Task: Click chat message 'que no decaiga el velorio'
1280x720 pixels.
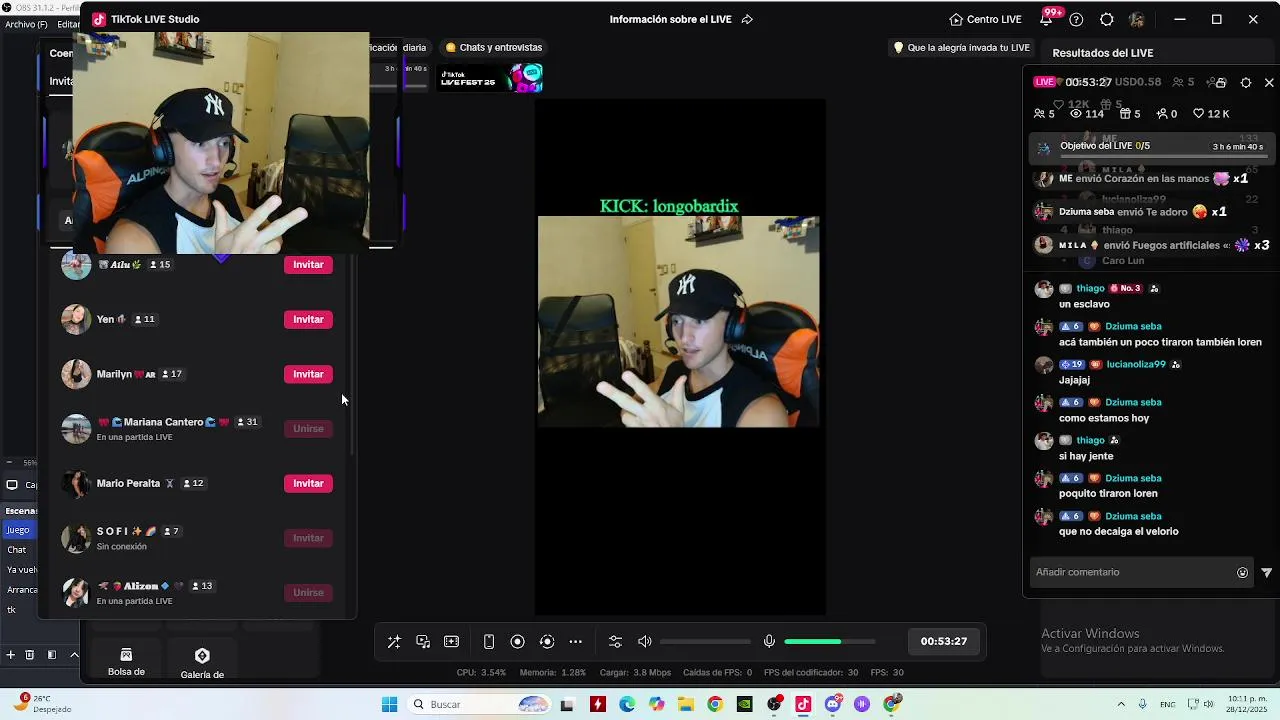Action: [x=1118, y=531]
